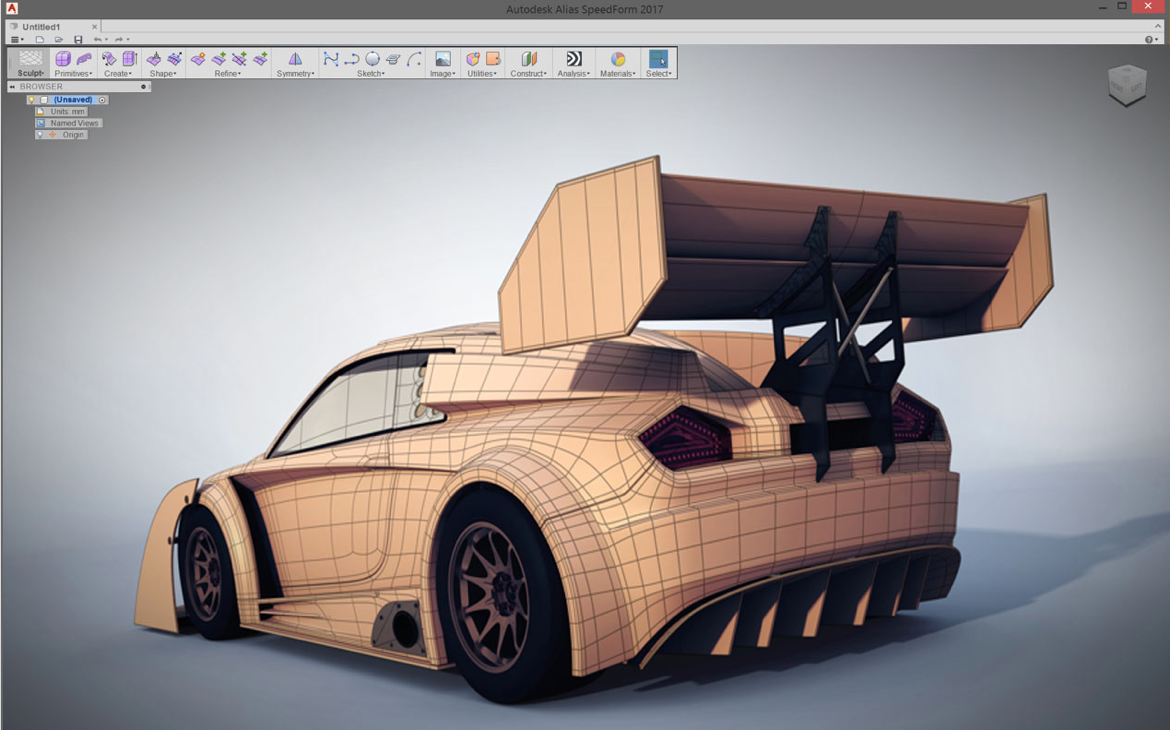Screen dimensions: 1170x730
Task: Click the Materials sphere icon
Action: click(617, 59)
